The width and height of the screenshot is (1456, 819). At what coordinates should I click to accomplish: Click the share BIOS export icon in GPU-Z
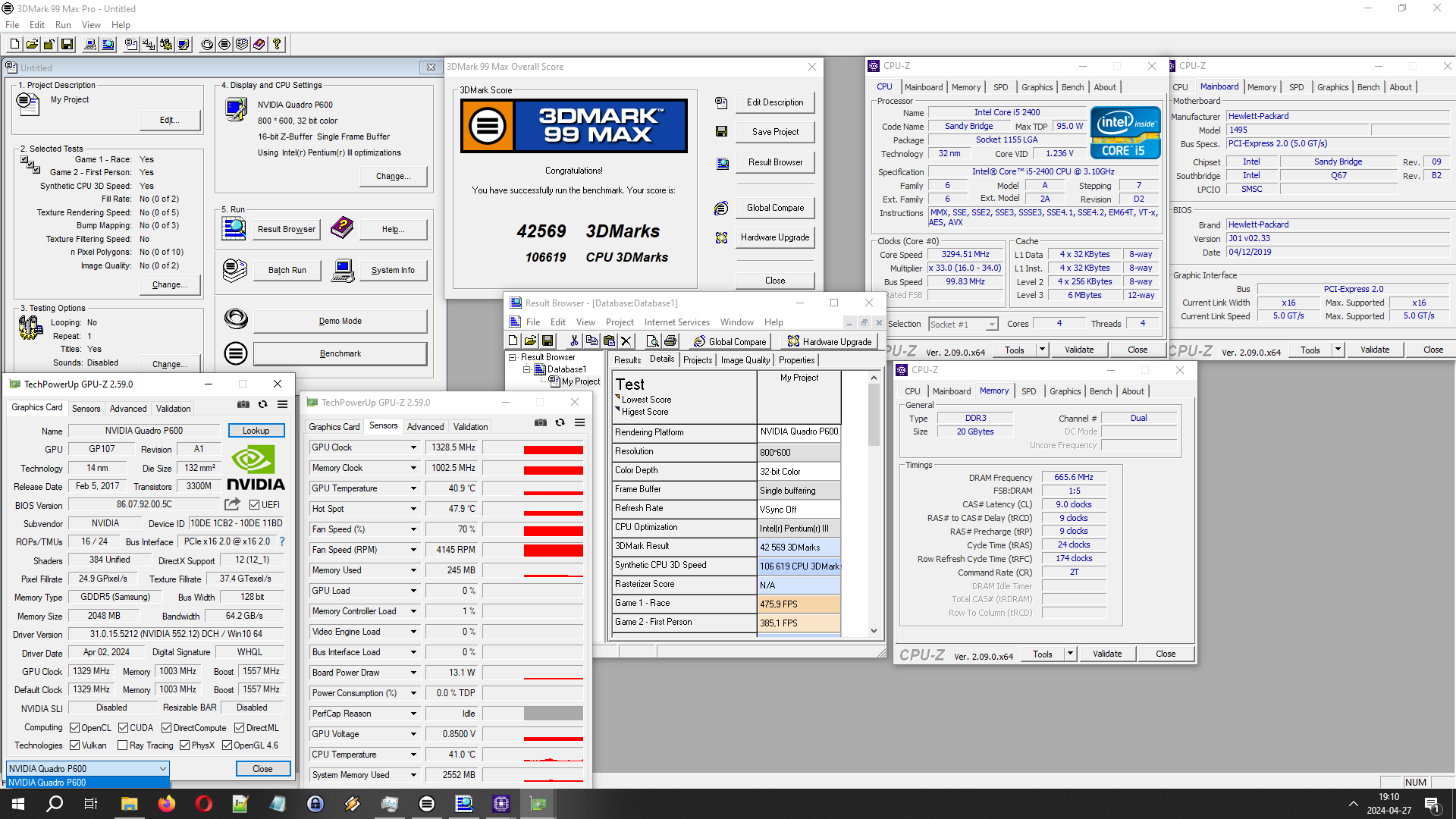tap(233, 504)
